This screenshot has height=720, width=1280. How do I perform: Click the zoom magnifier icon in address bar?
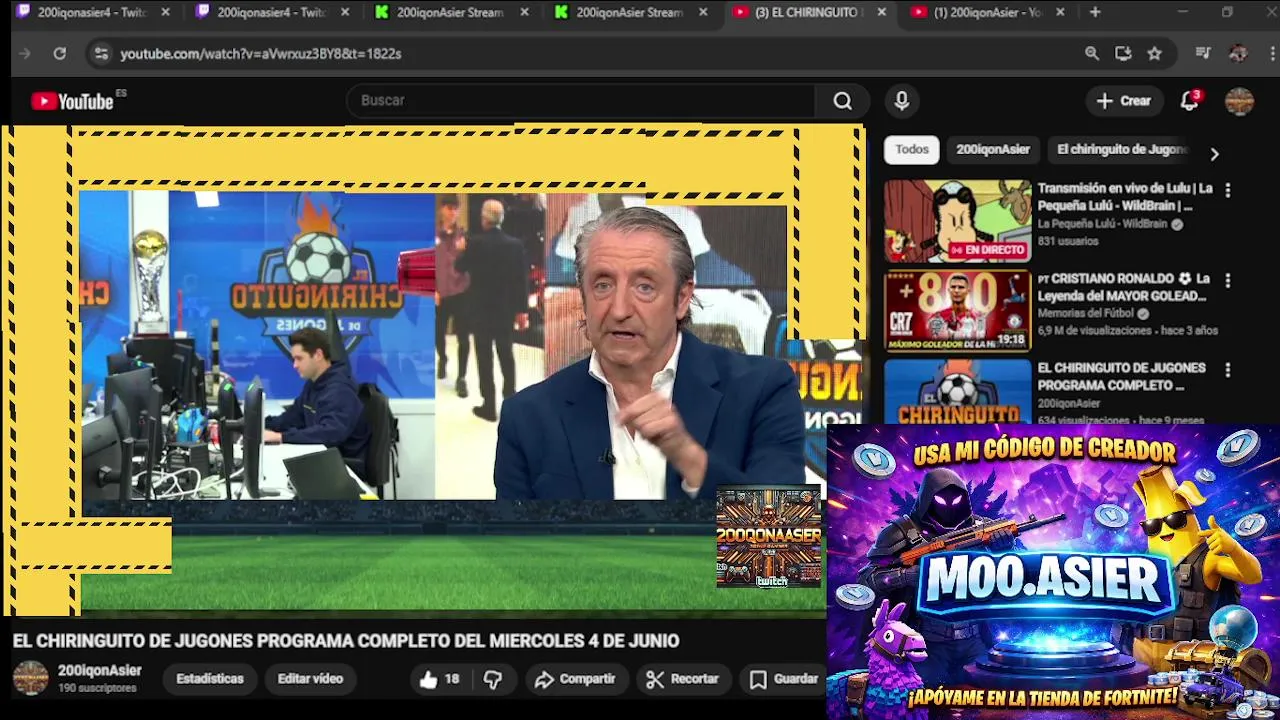(1092, 53)
